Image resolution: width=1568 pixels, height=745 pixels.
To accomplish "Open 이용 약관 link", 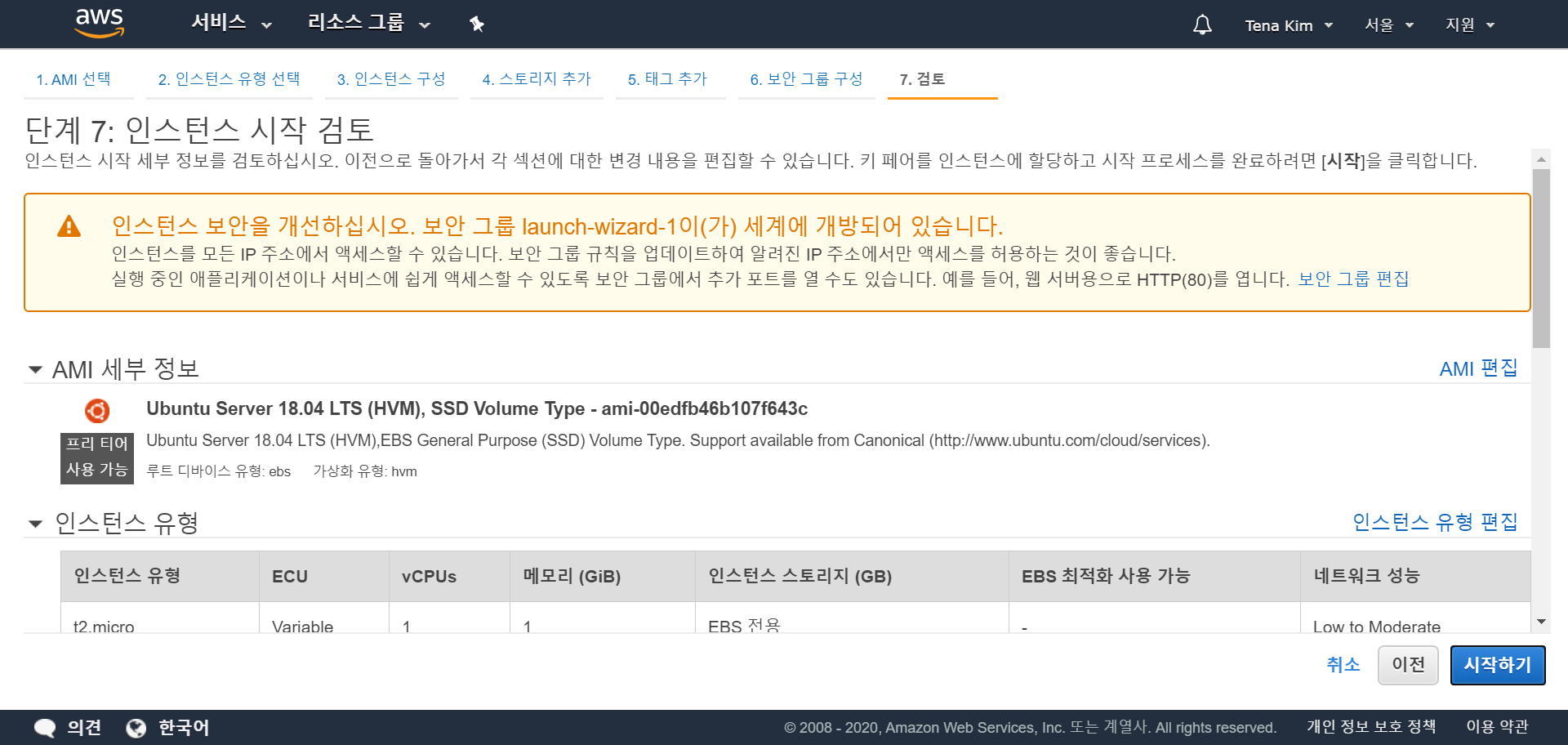I will [x=1497, y=727].
